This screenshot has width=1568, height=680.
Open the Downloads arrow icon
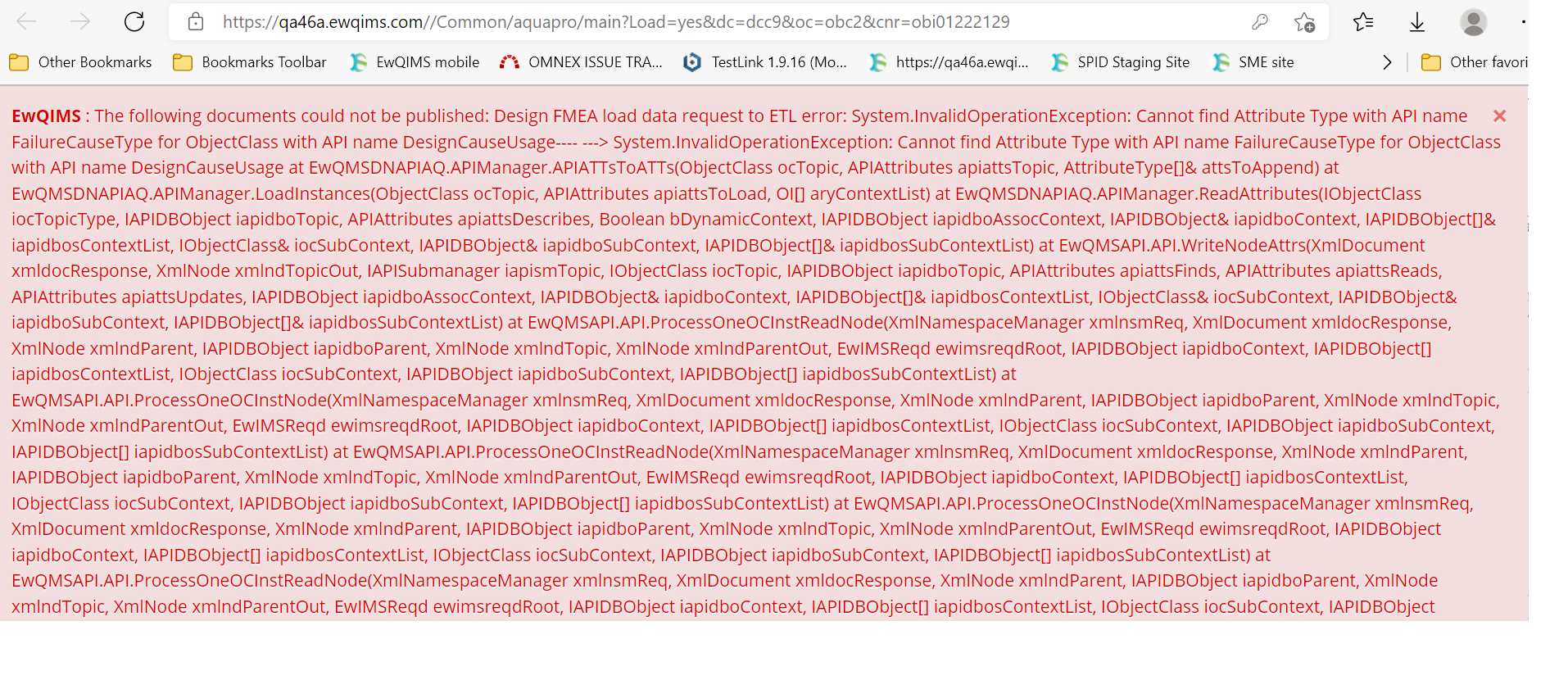point(1417,22)
